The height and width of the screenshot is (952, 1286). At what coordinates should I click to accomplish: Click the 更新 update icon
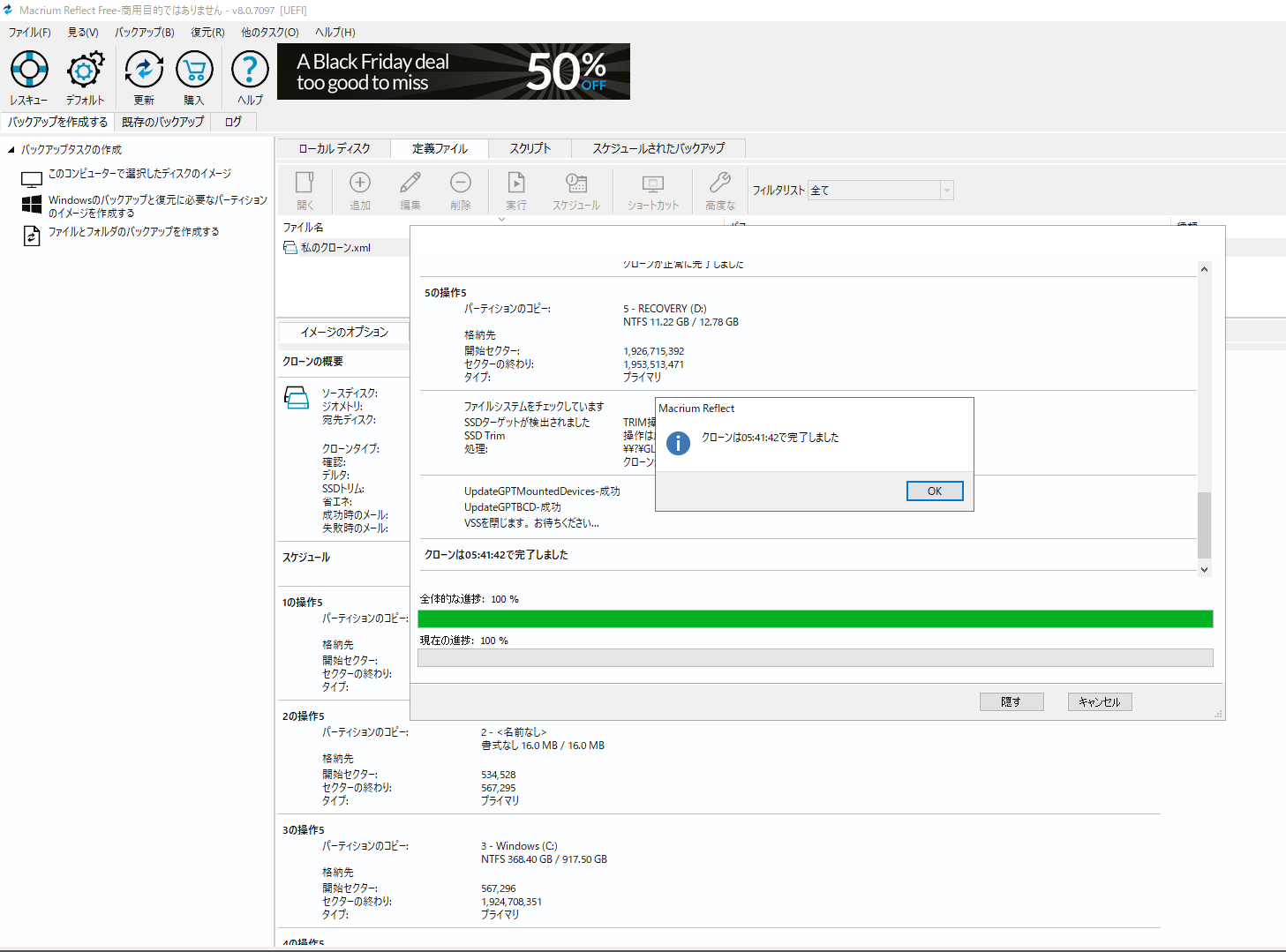click(x=144, y=70)
